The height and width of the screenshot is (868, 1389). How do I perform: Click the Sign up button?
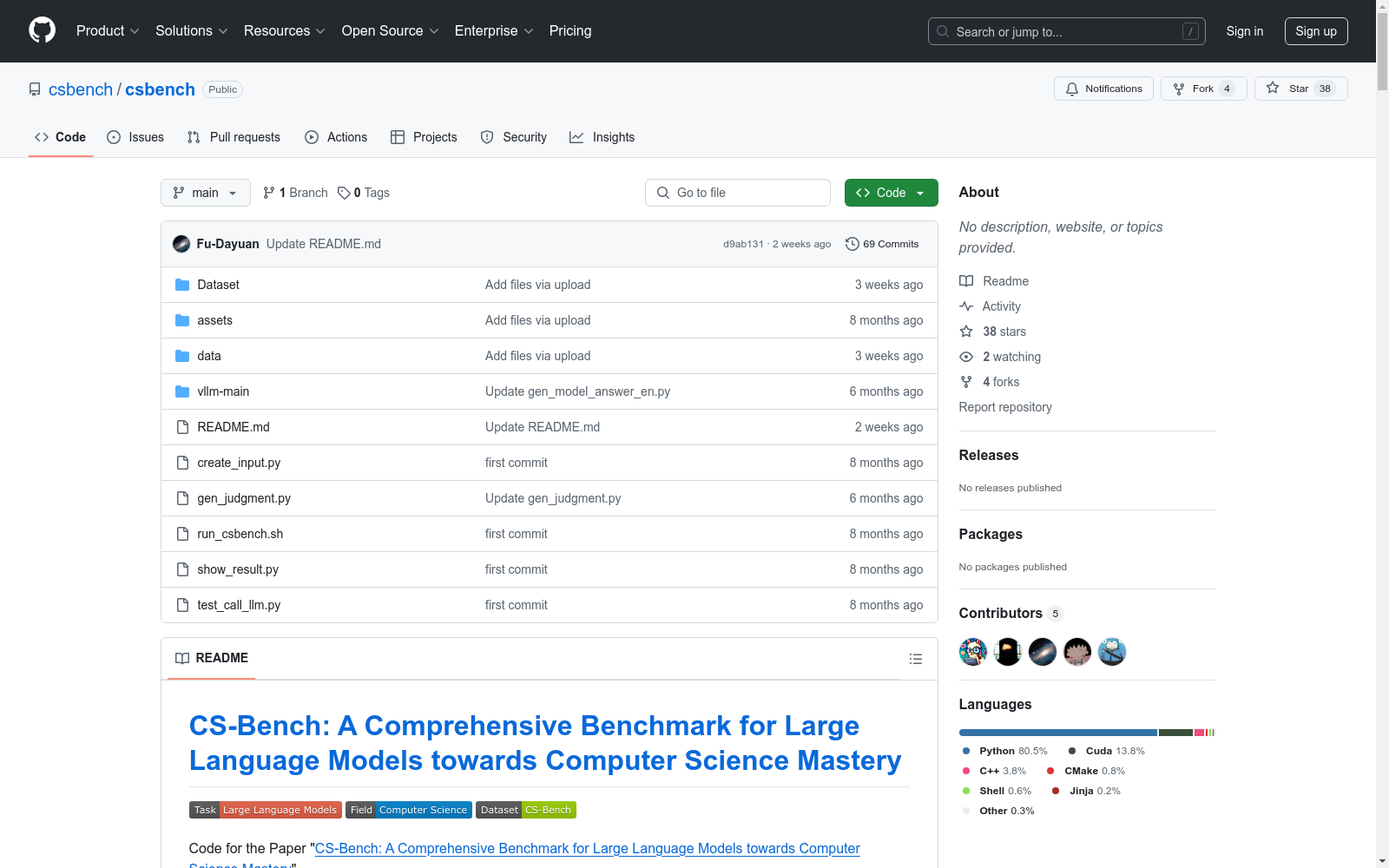[x=1316, y=31]
